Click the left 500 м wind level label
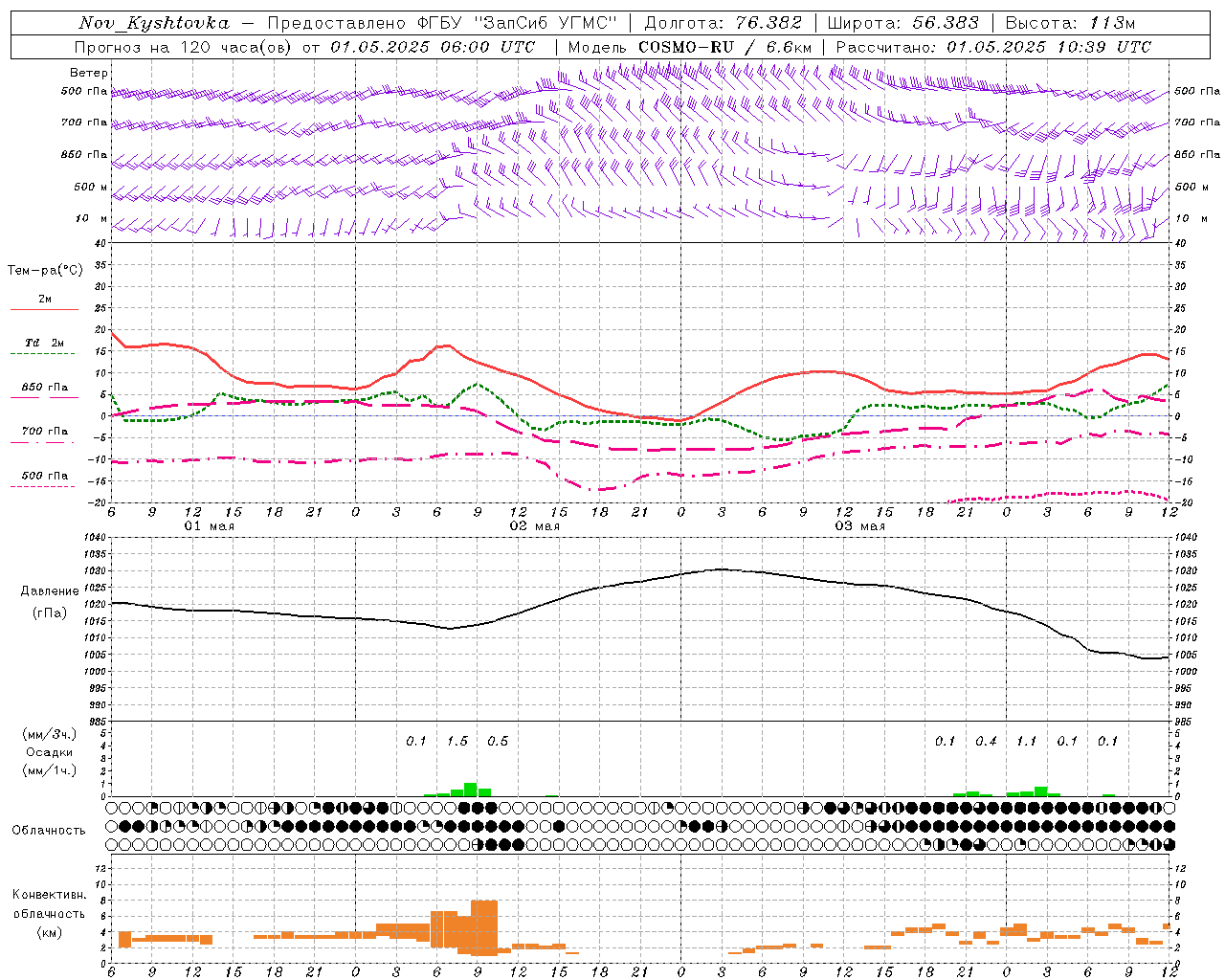This screenshot has height=980, width=1225. tap(91, 187)
